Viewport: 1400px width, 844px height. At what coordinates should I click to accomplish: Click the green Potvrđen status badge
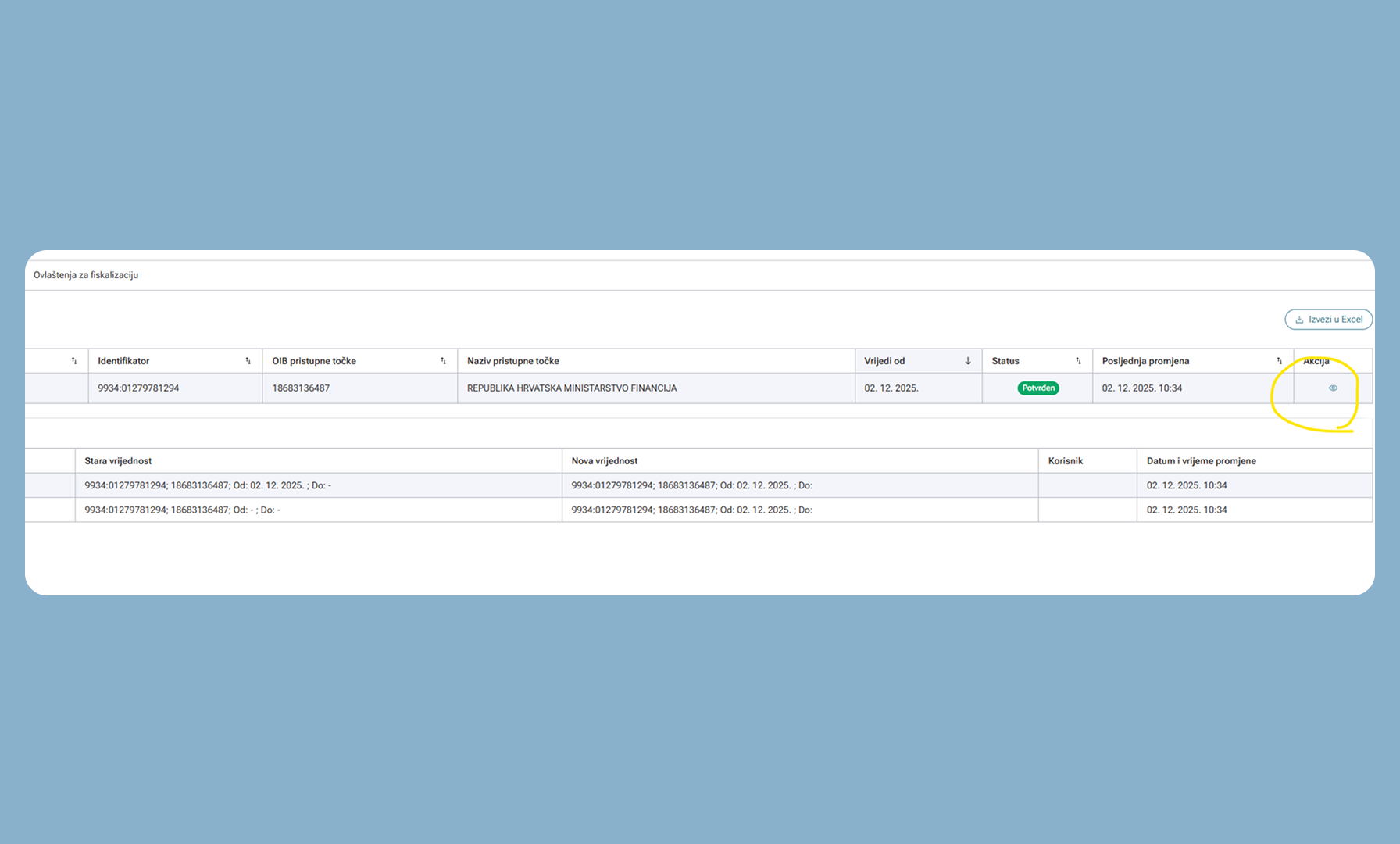[x=1037, y=388]
